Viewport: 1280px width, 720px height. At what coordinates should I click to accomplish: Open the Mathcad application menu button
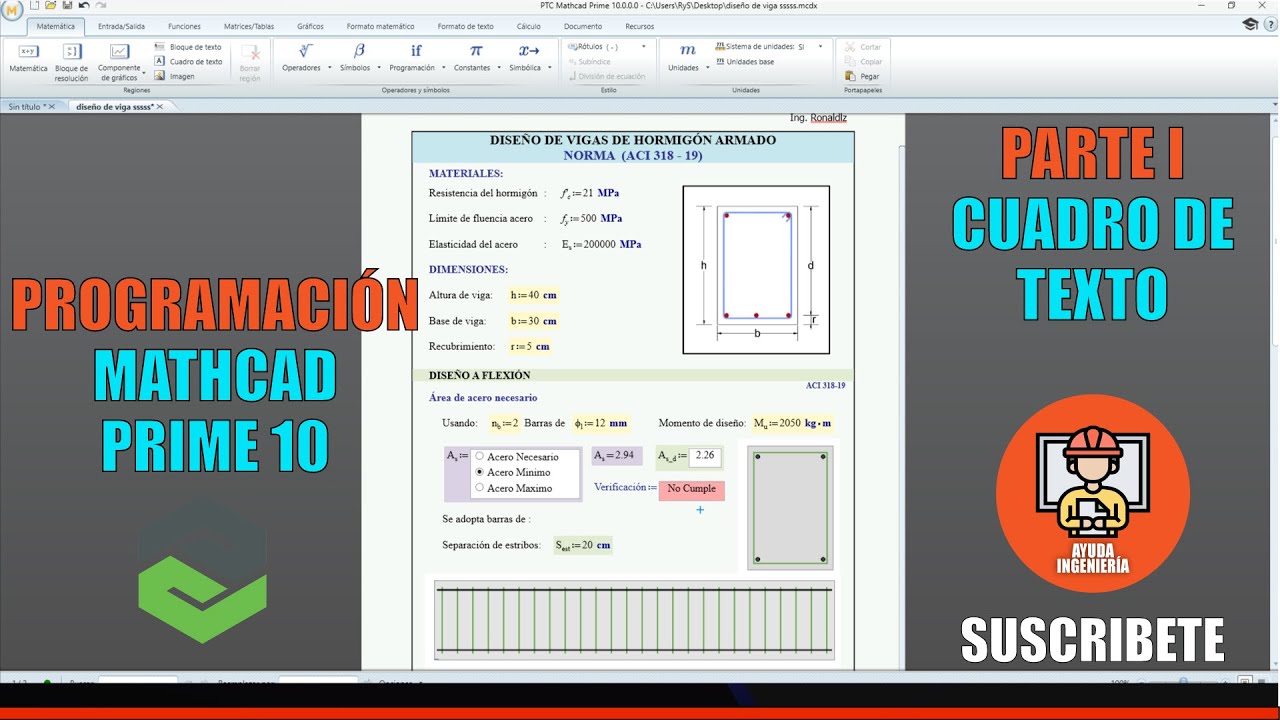coord(11,8)
